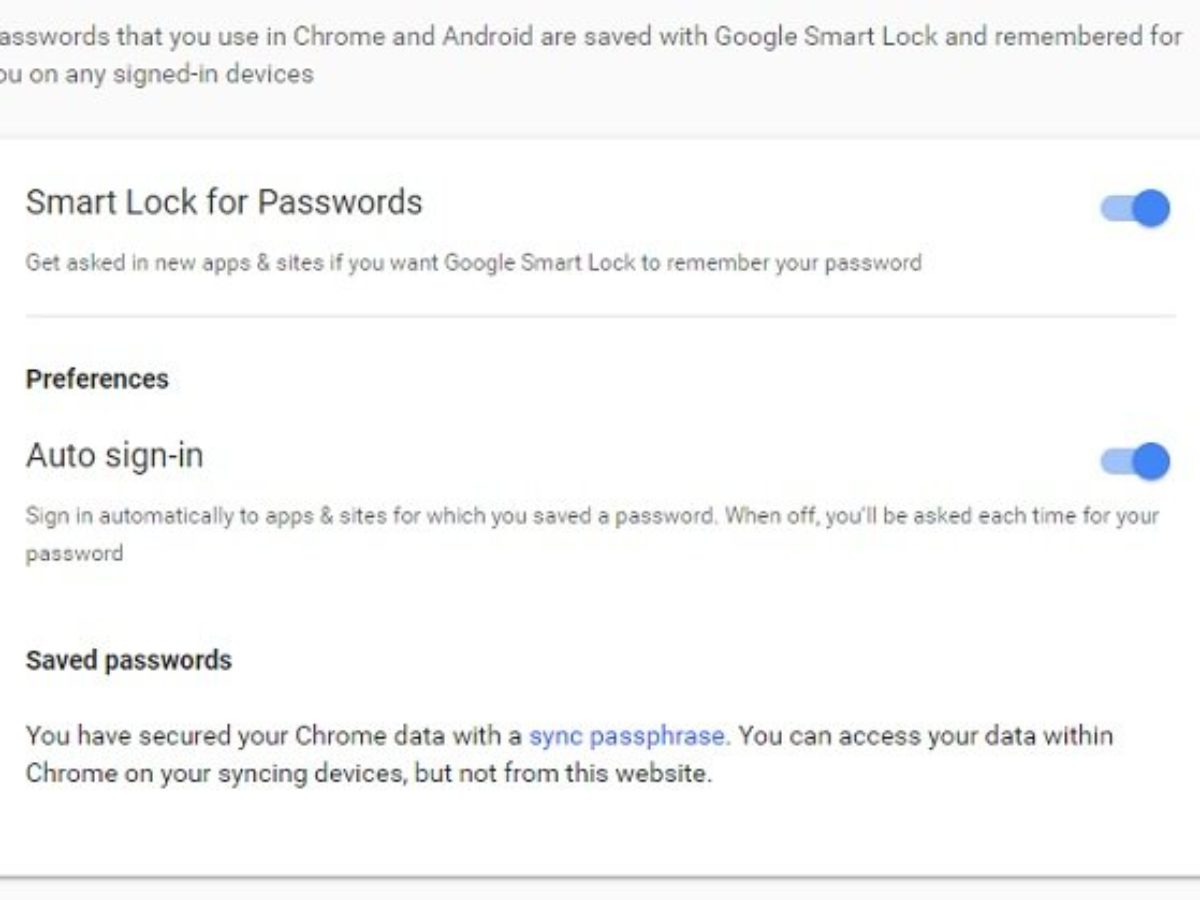Turn off the Smart Lock for Passwords switch
This screenshot has width=1200, height=900.
(1135, 209)
